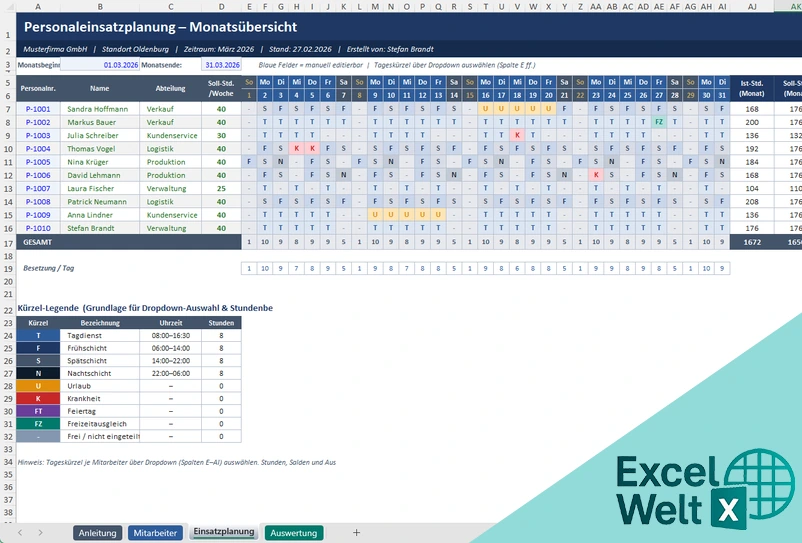Image resolution: width=802 pixels, height=543 pixels.
Task: Select the Spätschicht legend cell
Action: pyautogui.click(x=100, y=361)
